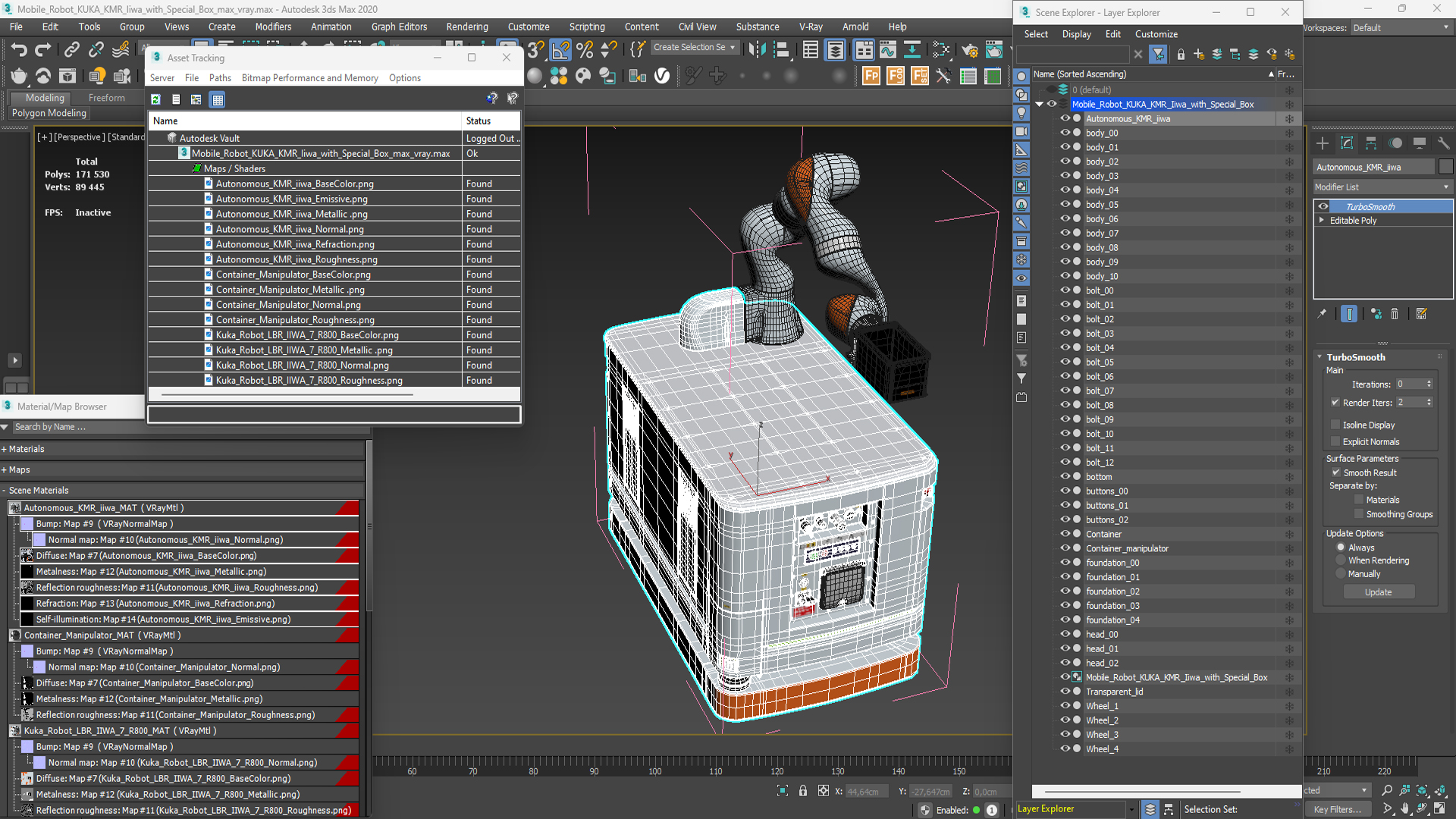Click the lock icon in Scene Explorer toolbar
1456x819 pixels.
[x=1181, y=55]
